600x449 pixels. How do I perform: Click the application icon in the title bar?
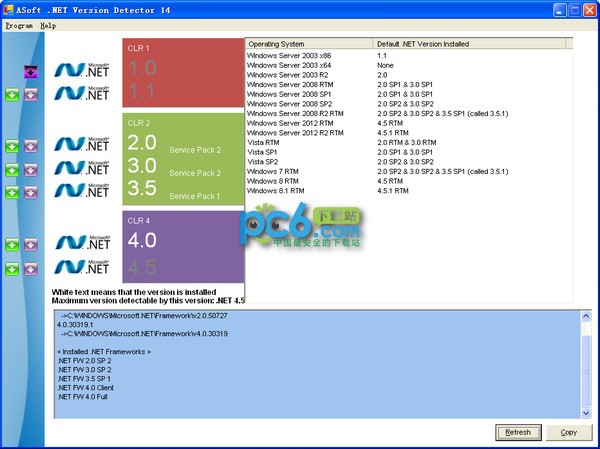8,10
